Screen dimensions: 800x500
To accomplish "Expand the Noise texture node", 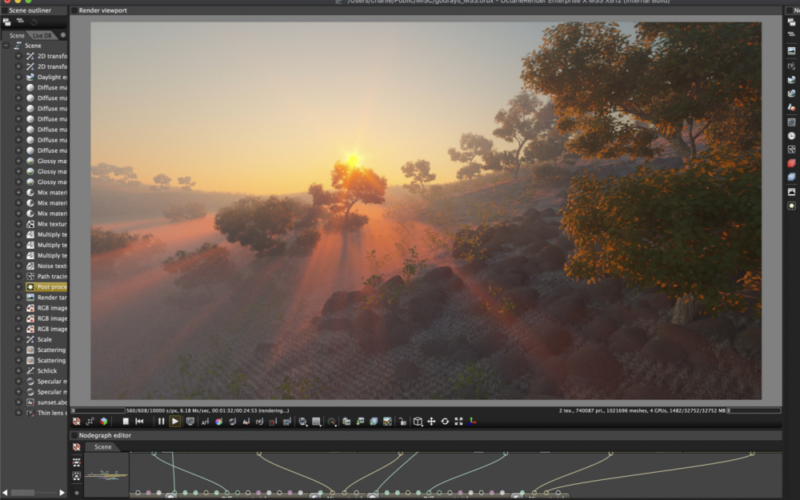I will [x=18, y=266].
